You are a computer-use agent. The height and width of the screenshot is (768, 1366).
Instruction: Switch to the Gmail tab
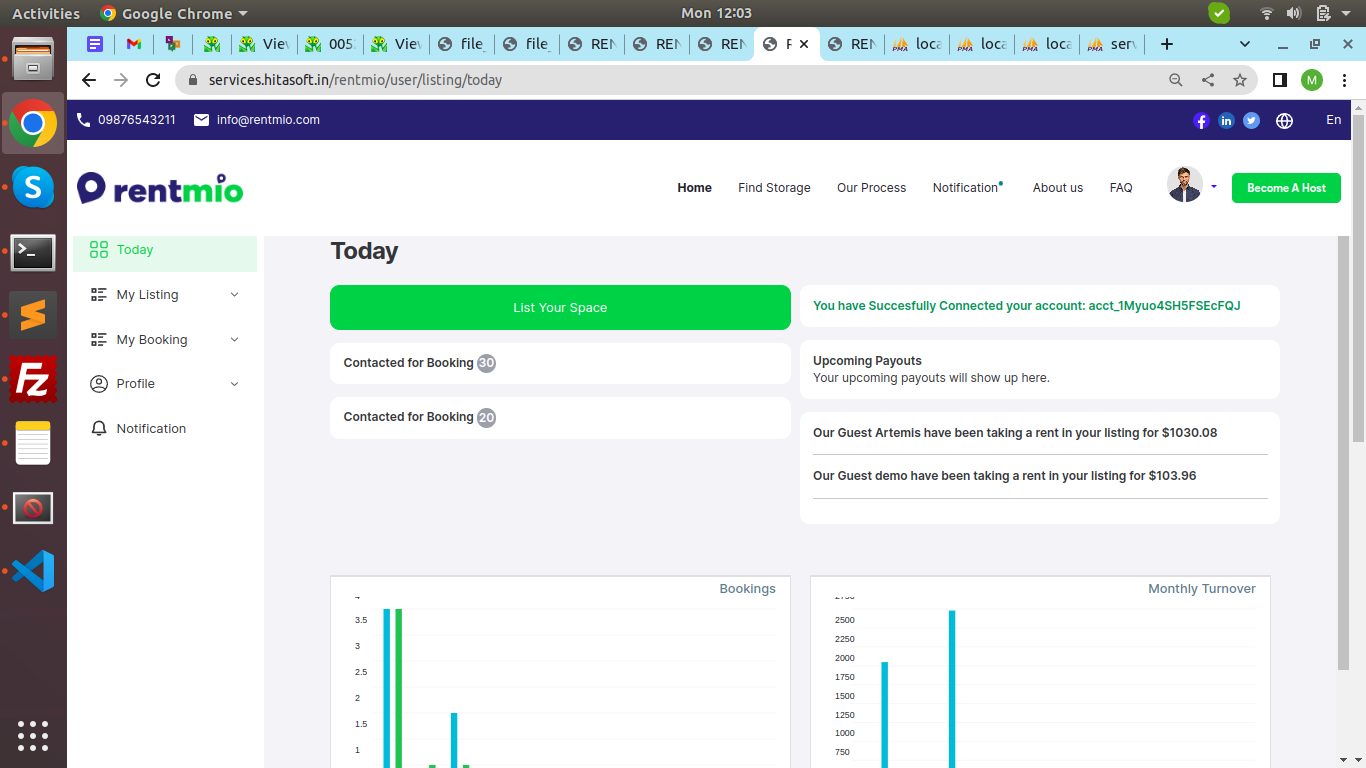tap(133, 44)
